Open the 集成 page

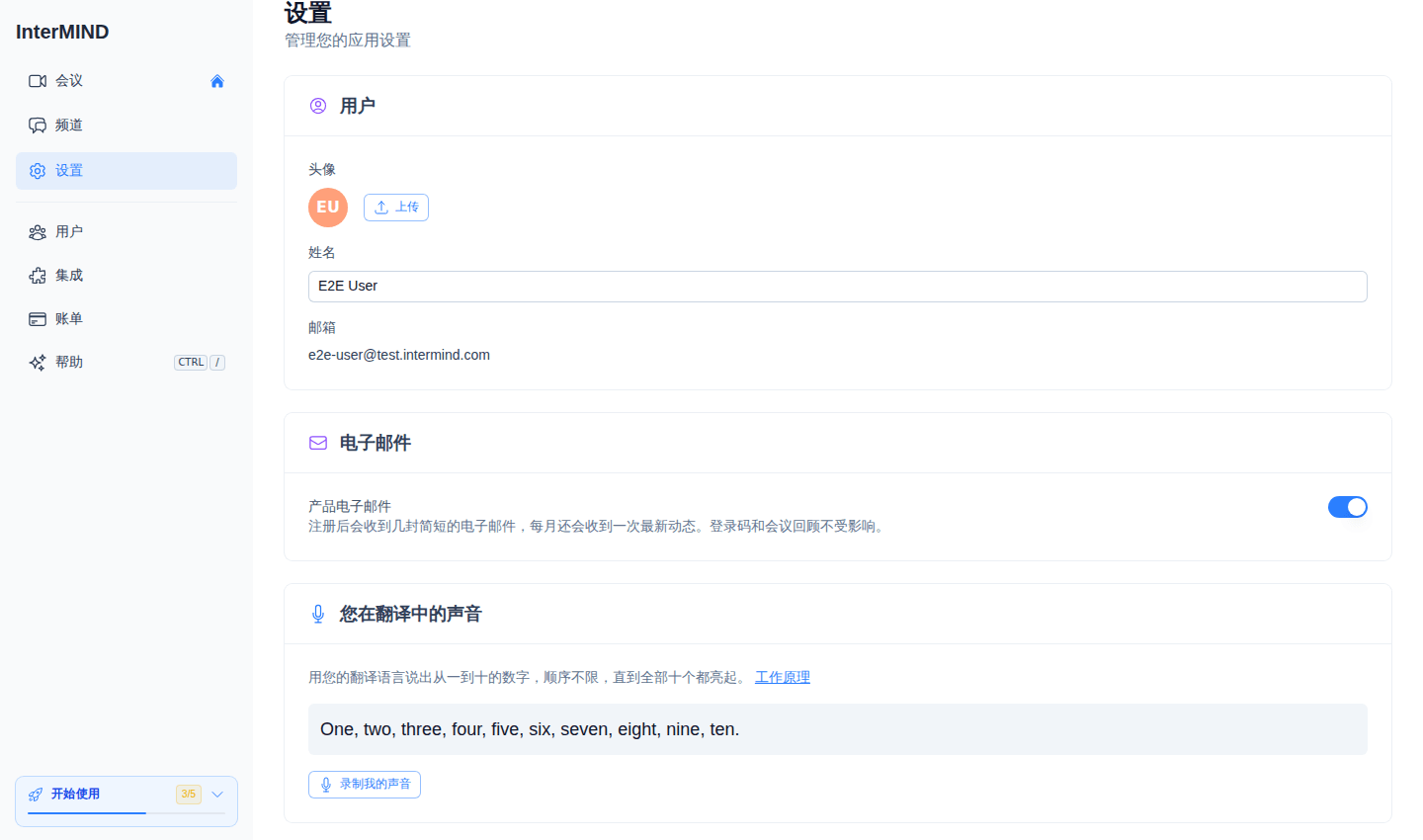click(126, 276)
